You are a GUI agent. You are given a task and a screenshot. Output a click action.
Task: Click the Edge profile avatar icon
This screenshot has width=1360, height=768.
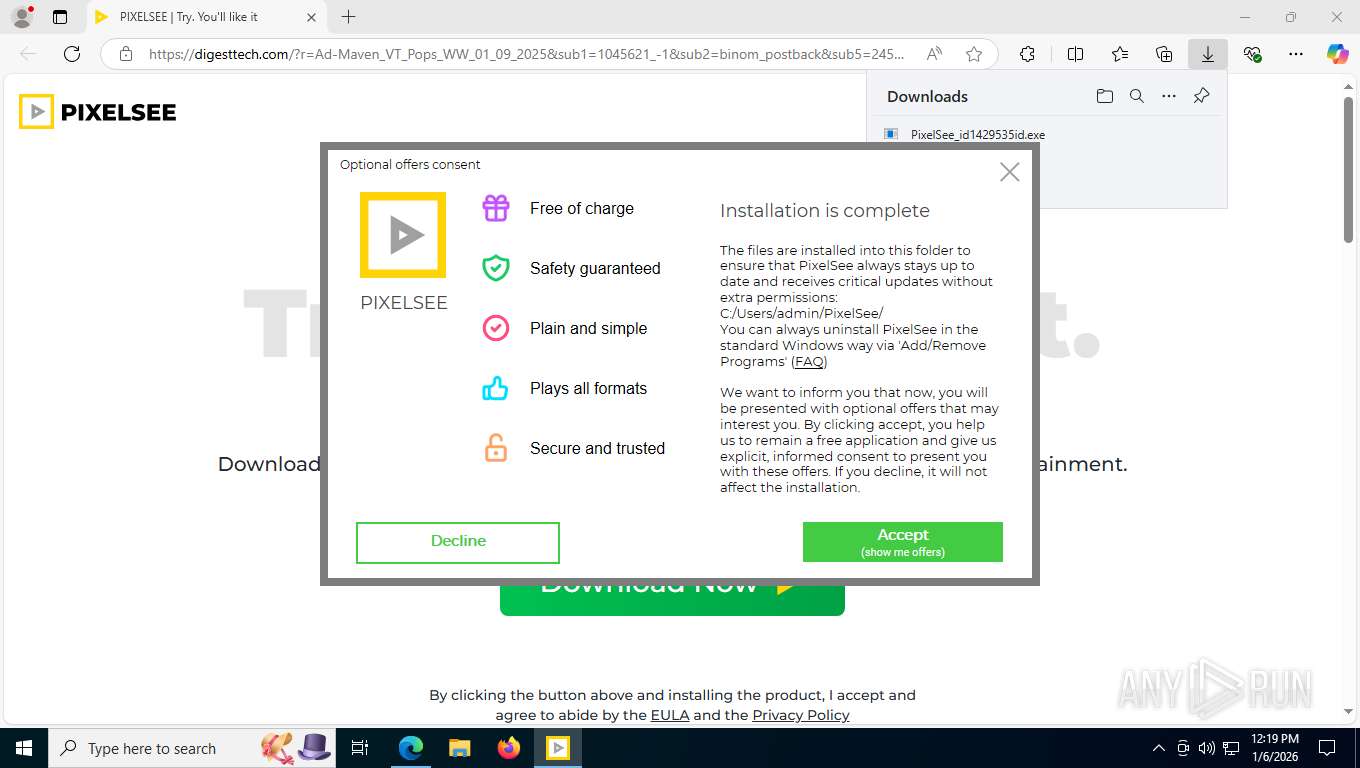21,17
